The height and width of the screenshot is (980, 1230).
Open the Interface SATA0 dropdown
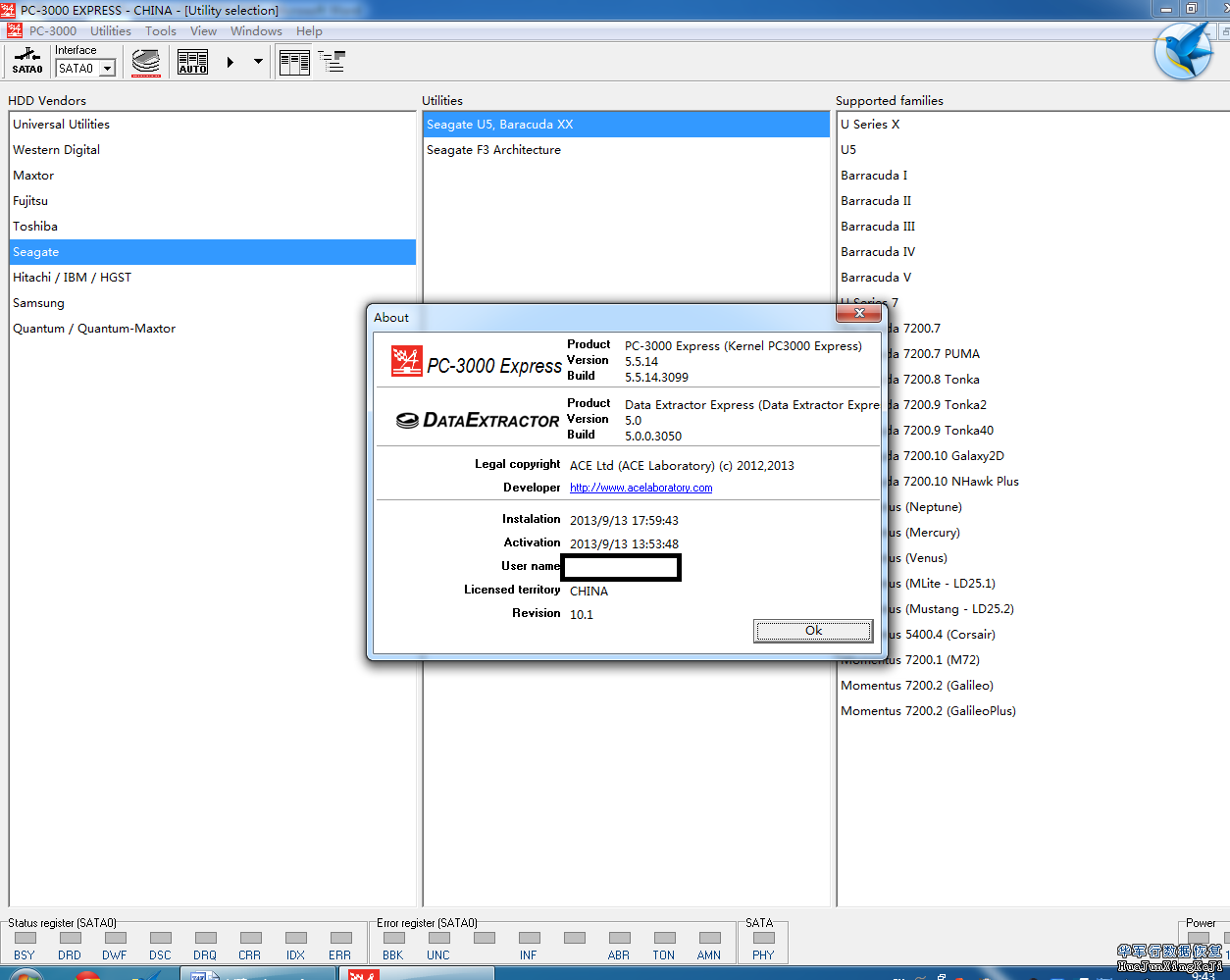pos(108,69)
